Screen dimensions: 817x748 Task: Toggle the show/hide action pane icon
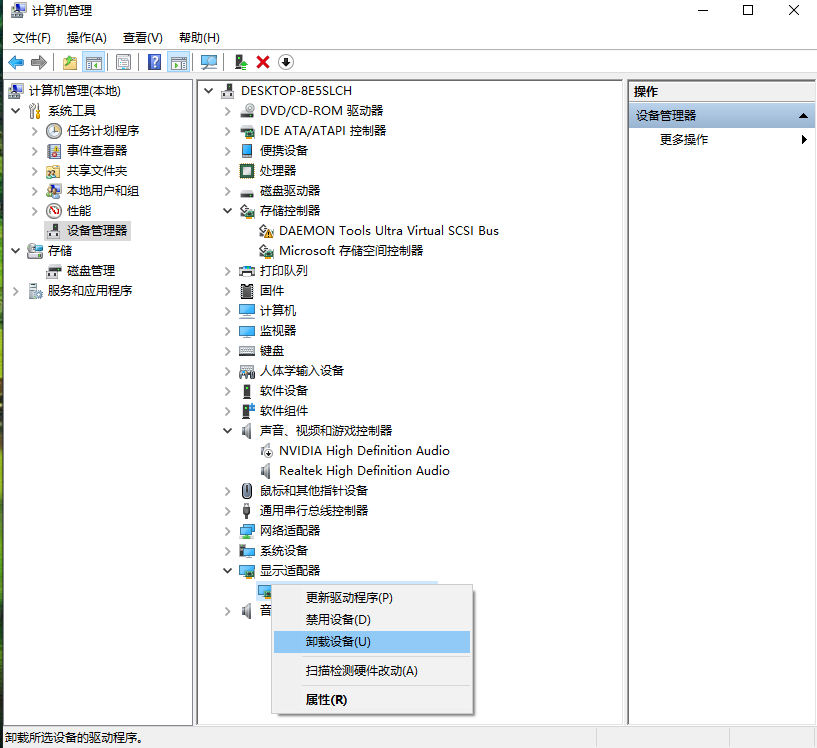179,63
